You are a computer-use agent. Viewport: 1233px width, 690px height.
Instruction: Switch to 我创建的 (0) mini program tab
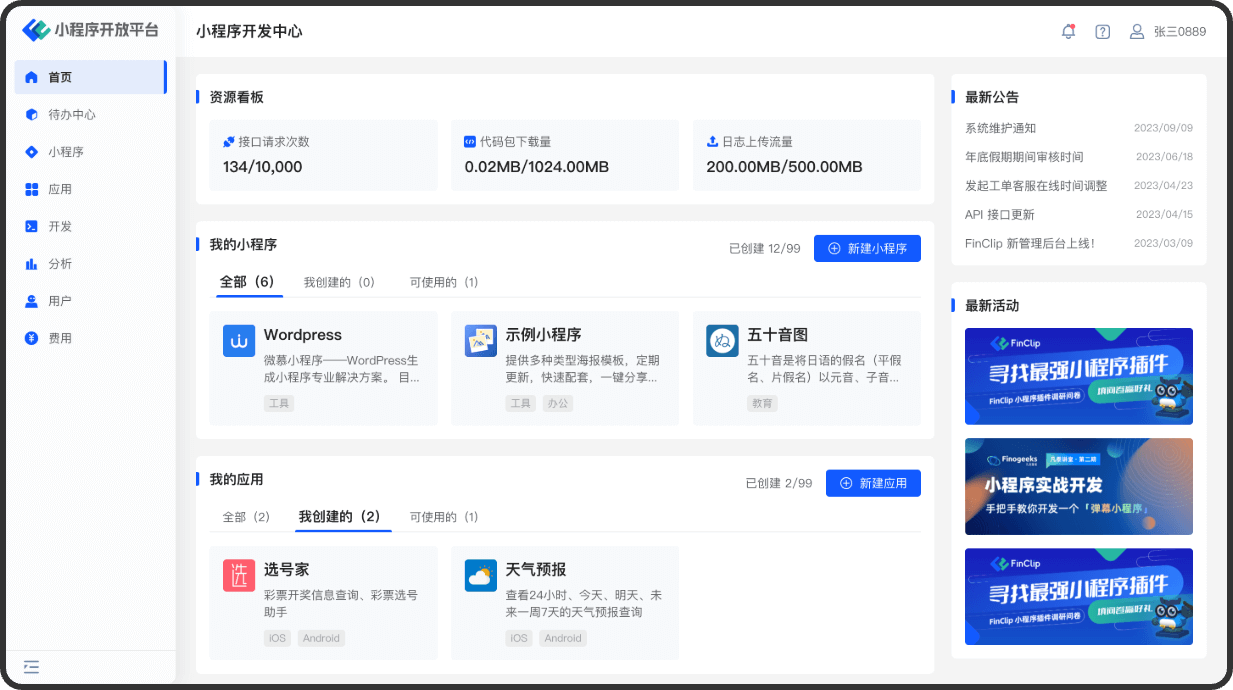pyautogui.click(x=339, y=283)
